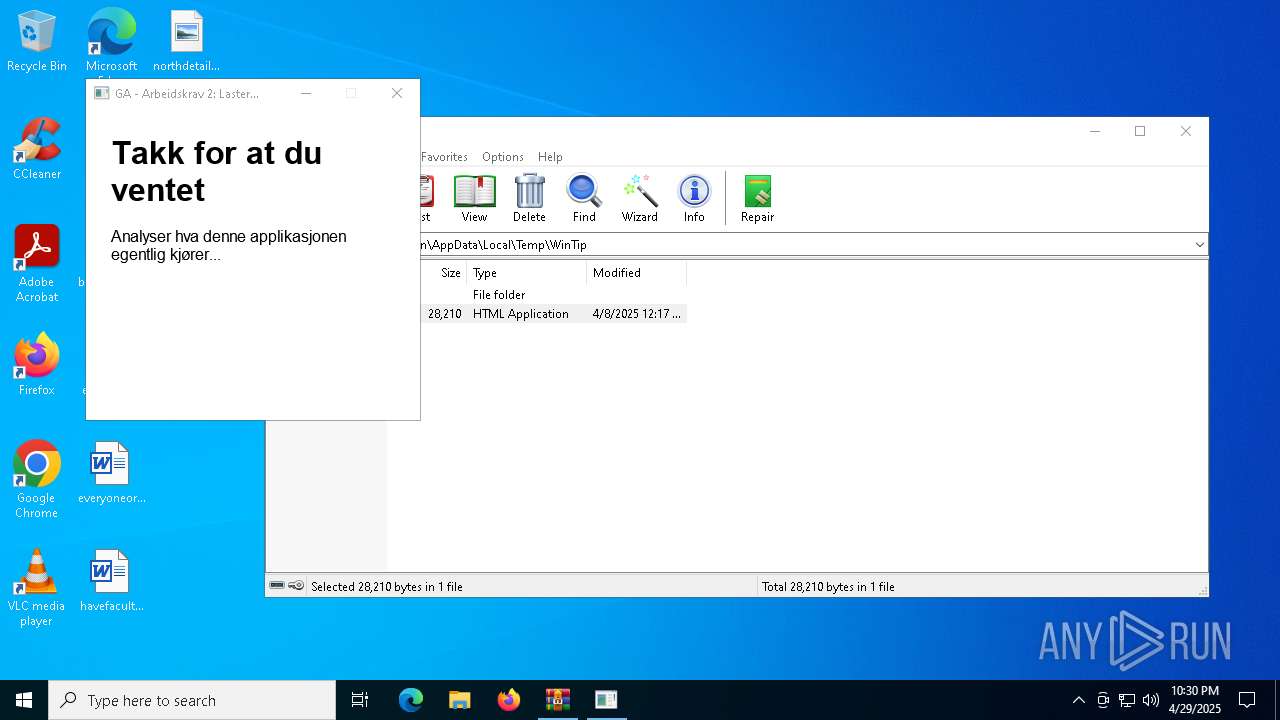1280x720 pixels.
Task: Open the Windows Start menu
Action: coord(24,700)
